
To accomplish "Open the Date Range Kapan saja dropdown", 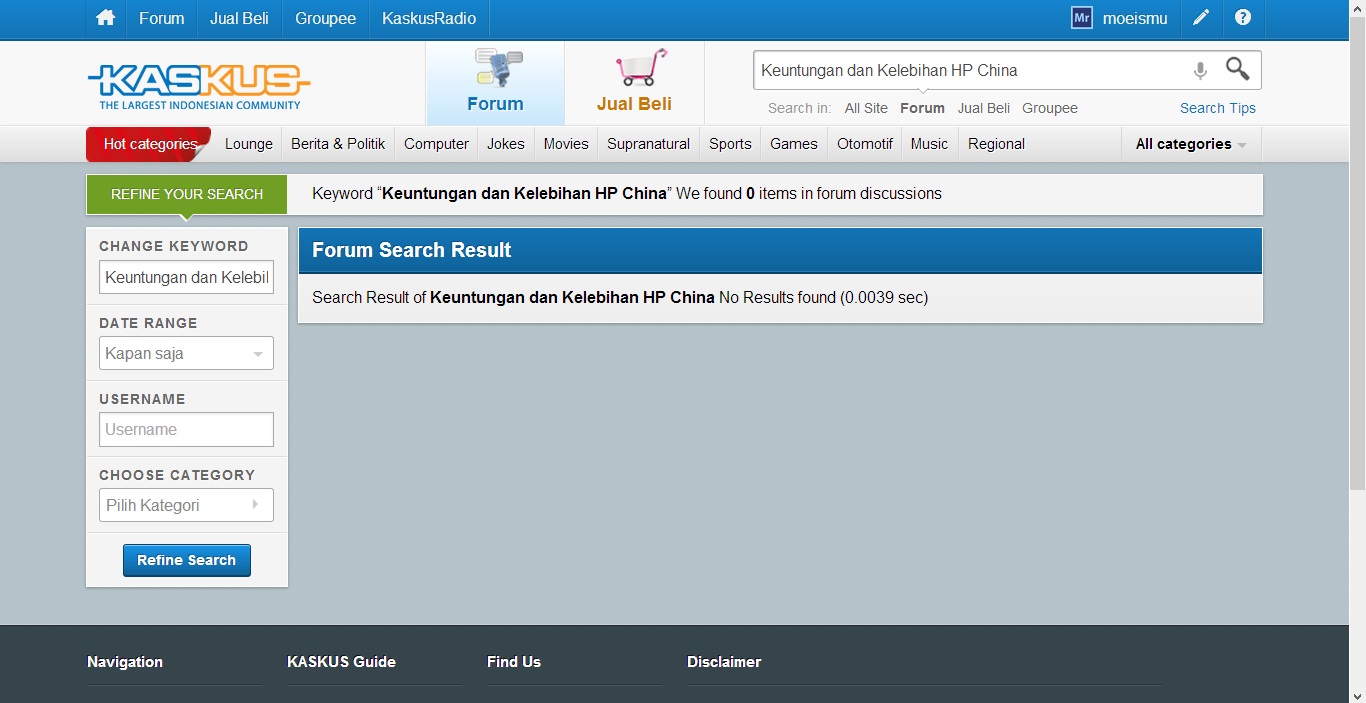I will pos(186,353).
